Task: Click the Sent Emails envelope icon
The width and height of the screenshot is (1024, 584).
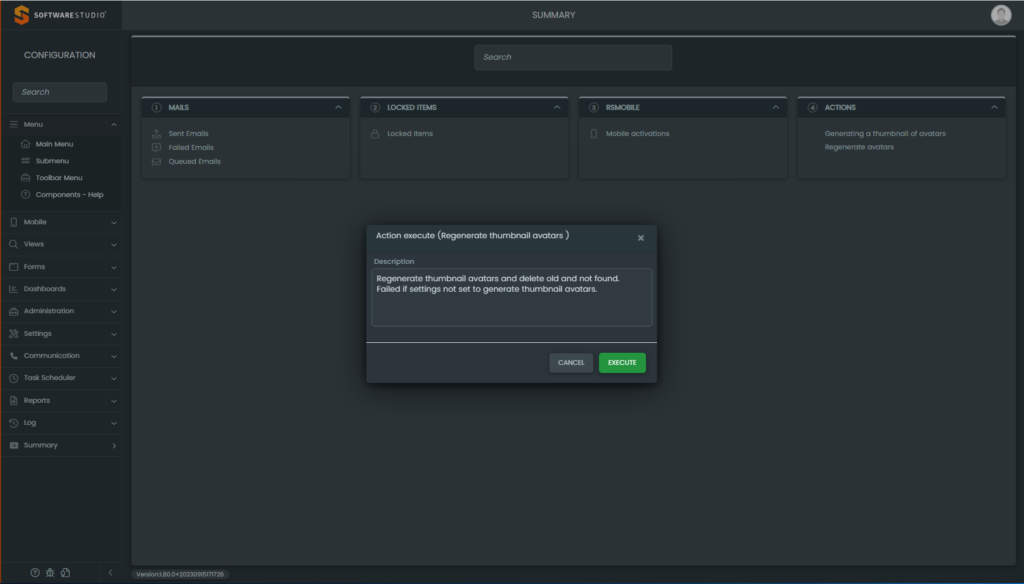Action: (156, 133)
